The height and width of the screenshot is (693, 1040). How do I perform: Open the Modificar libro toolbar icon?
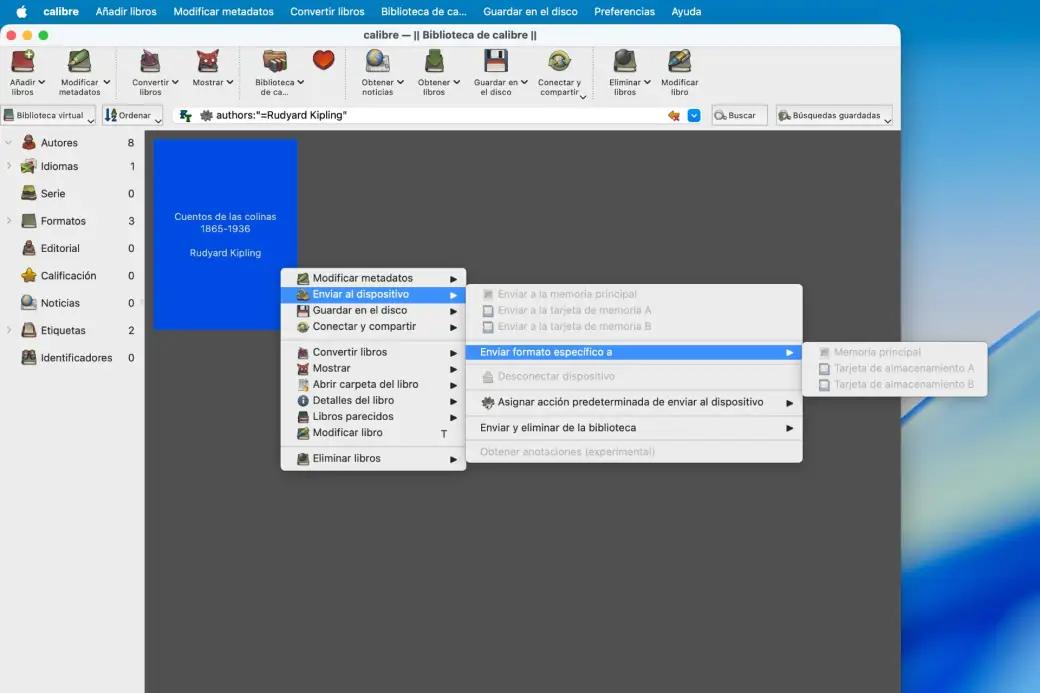coord(679,62)
